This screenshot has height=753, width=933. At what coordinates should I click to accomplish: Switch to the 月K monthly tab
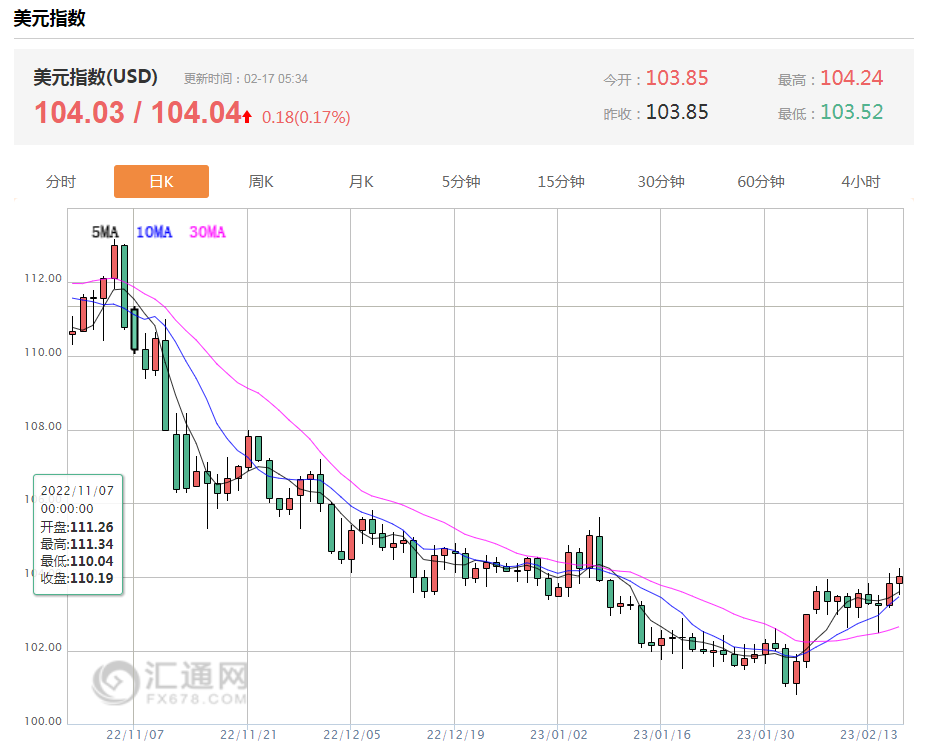(x=361, y=182)
